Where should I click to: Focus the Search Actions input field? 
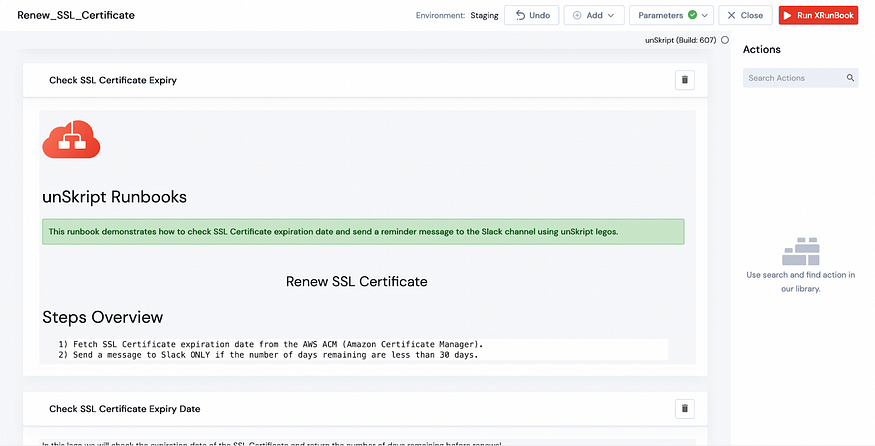point(800,78)
